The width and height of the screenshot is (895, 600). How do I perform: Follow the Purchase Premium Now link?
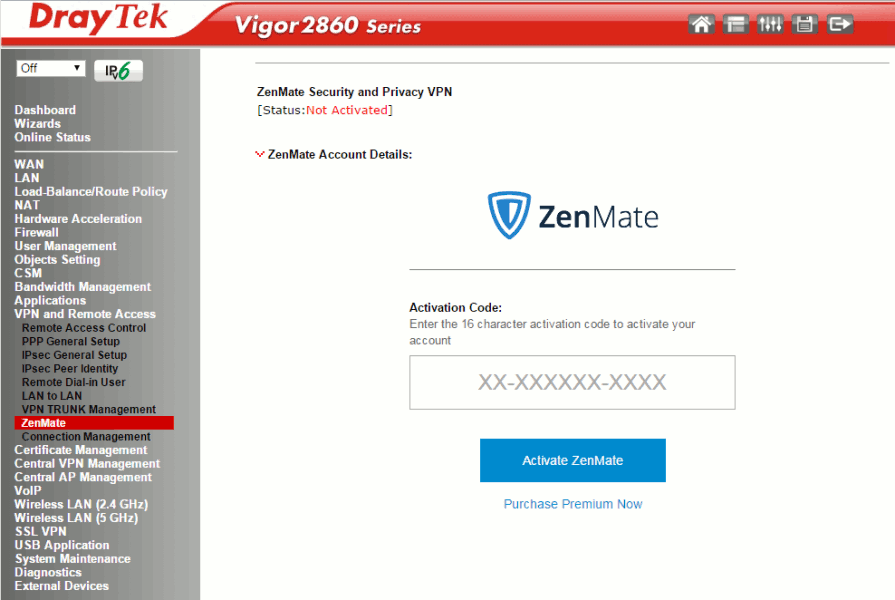(573, 504)
